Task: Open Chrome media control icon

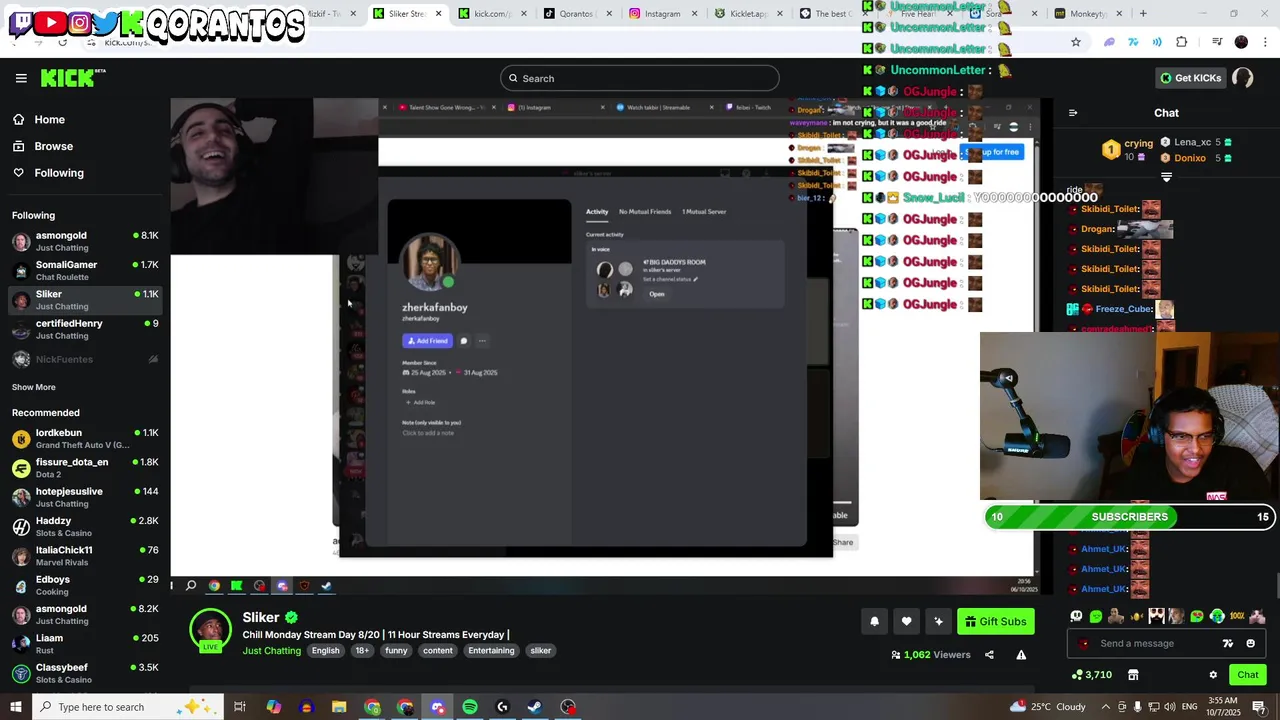Action: 1217,42
